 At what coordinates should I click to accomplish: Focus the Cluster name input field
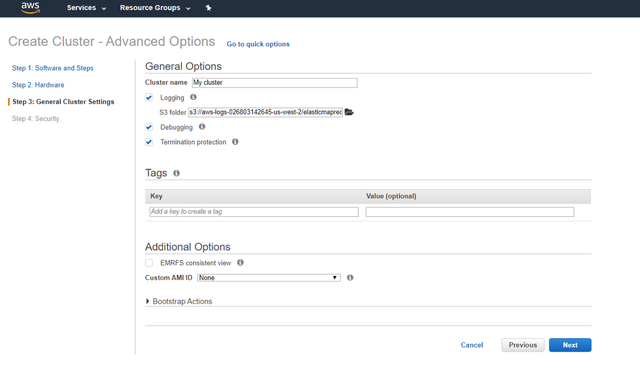275,82
